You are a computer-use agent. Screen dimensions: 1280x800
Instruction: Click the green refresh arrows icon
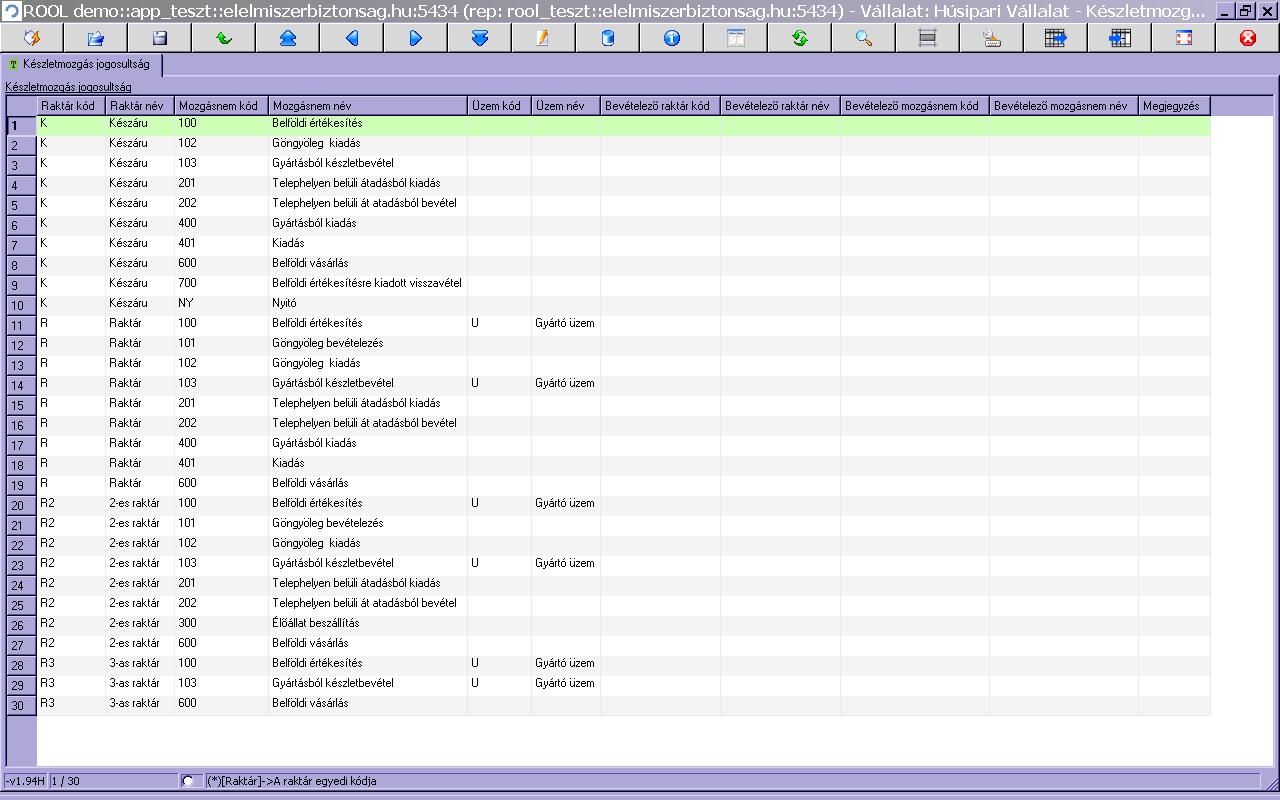pyautogui.click(x=800, y=38)
